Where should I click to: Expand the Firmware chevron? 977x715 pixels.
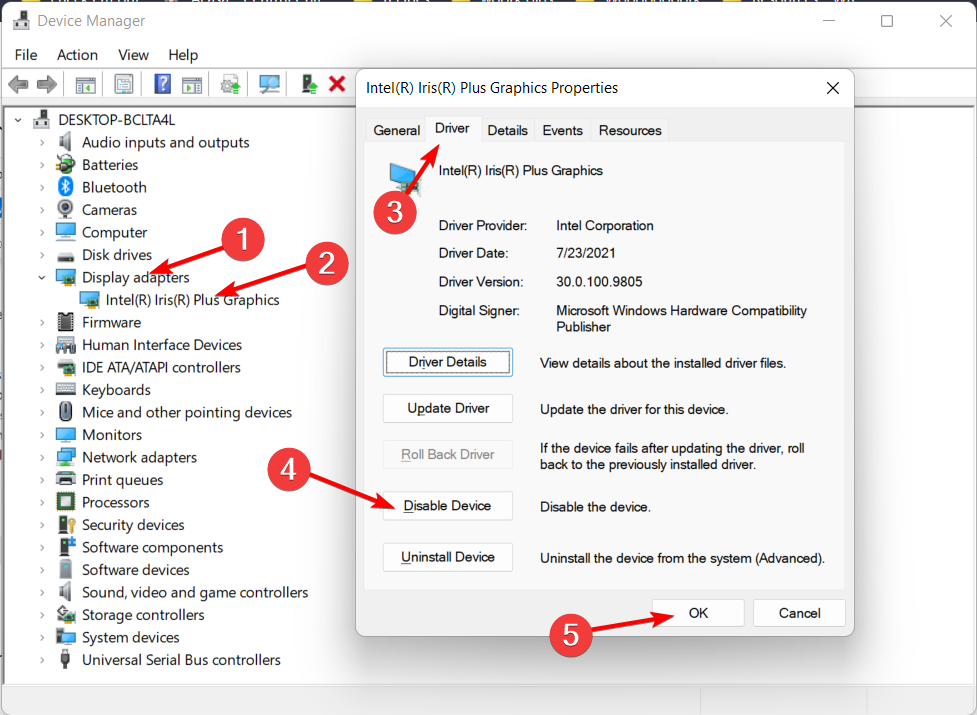(x=42, y=323)
